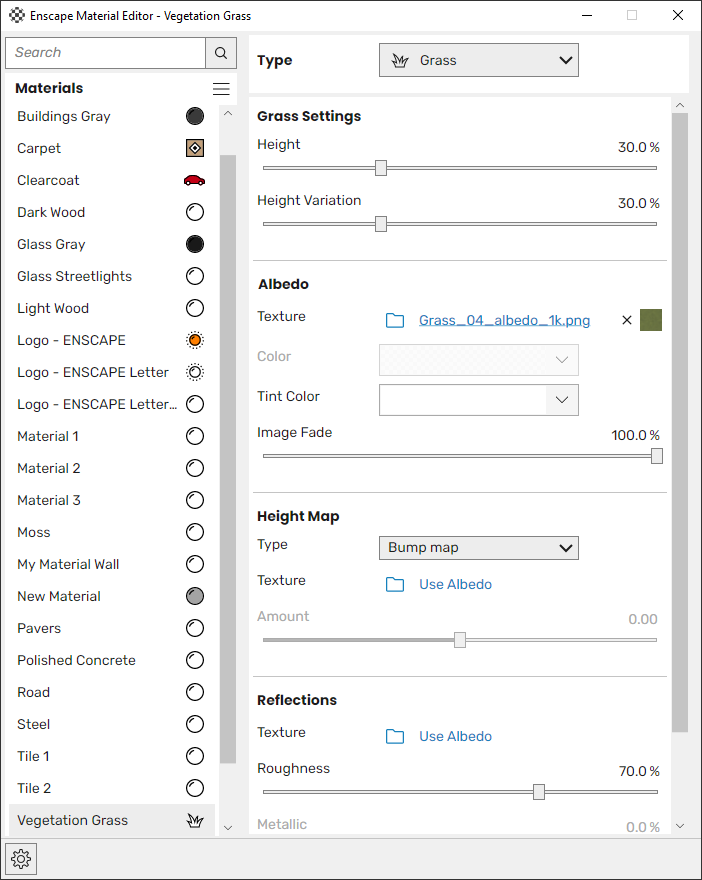The width and height of the screenshot is (702, 880).
Task: Browse Albedo texture with folder icon
Action: pos(395,320)
